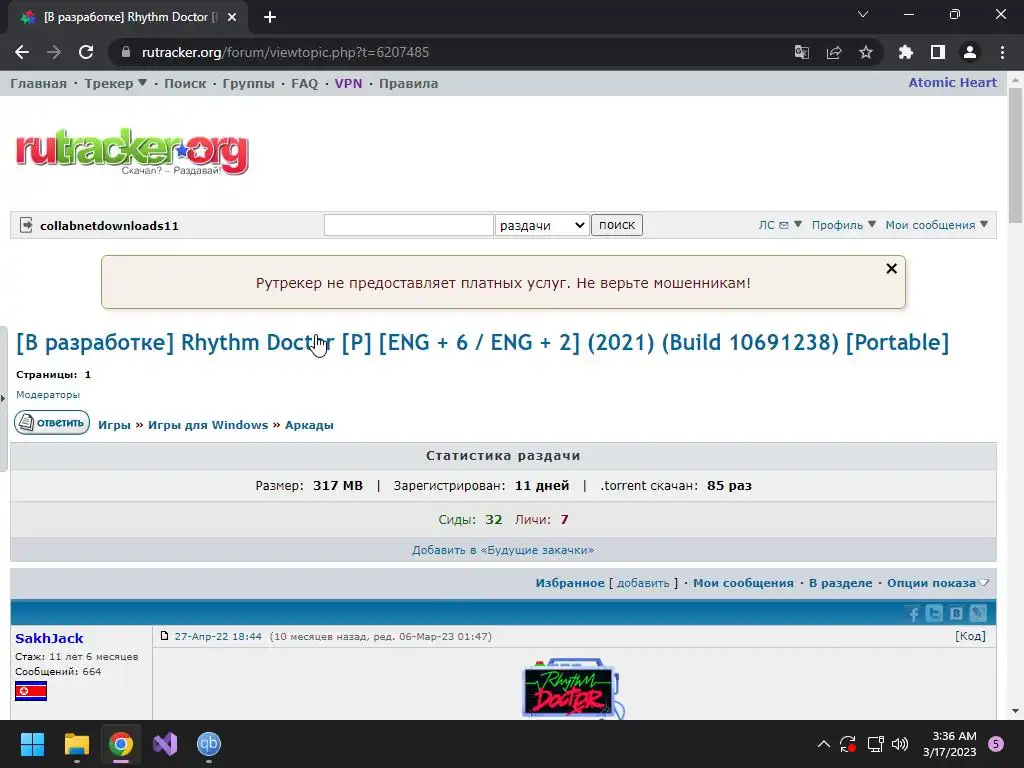Viewport: 1024px width, 768px height.
Task: Dismiss the scam warning banner
Action: tap(891, 268)
